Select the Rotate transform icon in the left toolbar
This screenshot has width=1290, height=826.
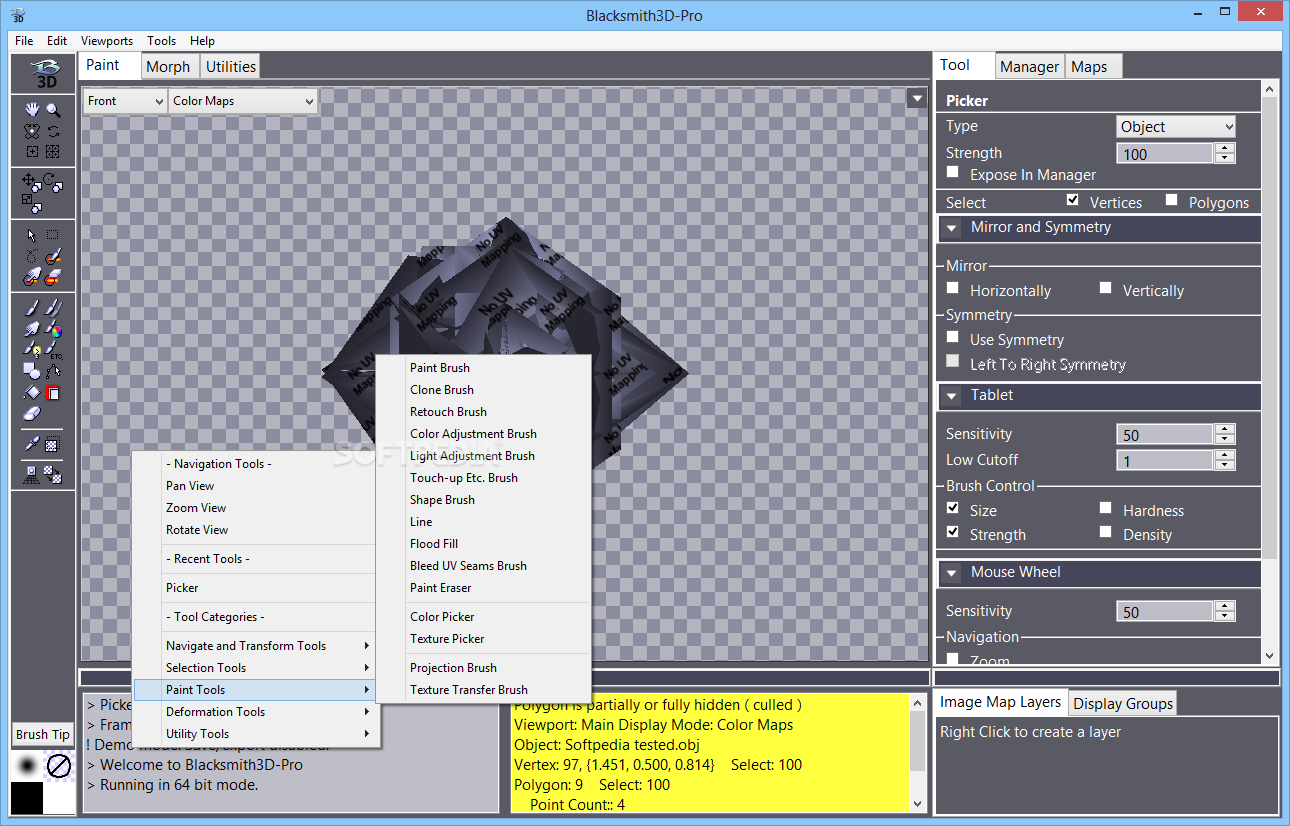click(x=51, y=181)
